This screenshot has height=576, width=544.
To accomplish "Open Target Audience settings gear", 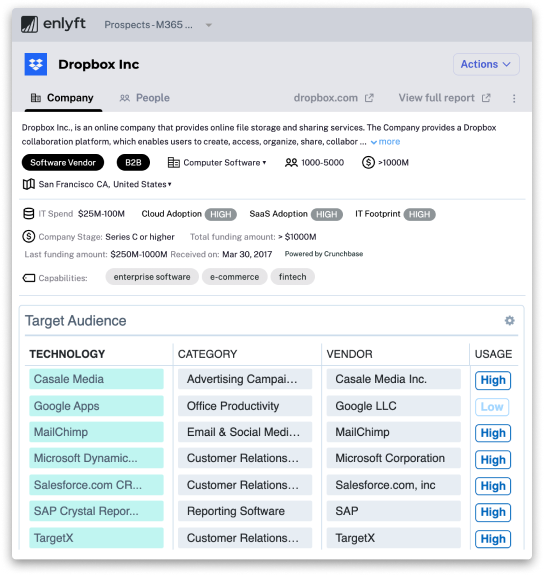I will 509,321.
